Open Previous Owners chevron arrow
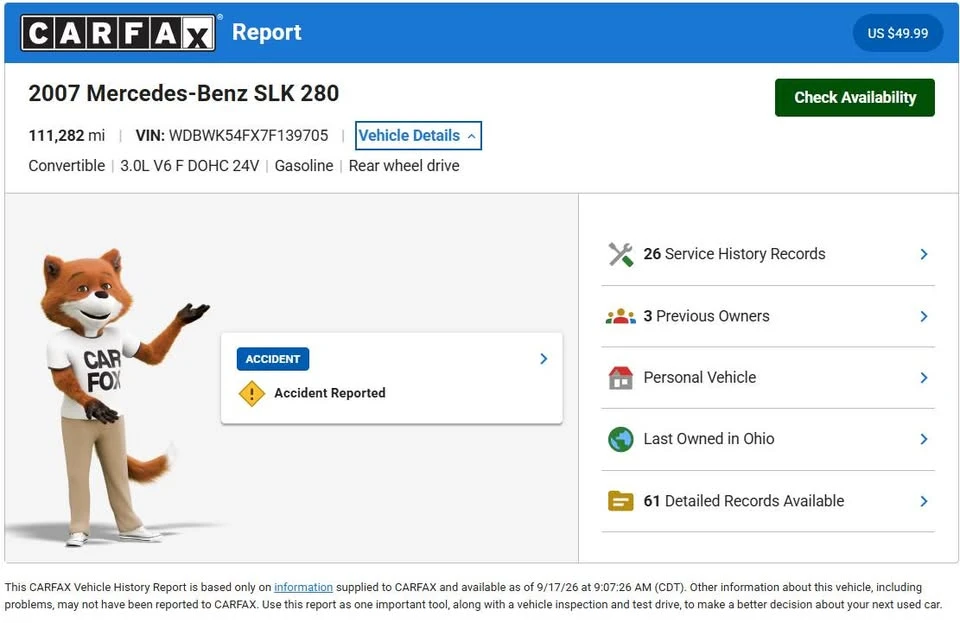 924,316
